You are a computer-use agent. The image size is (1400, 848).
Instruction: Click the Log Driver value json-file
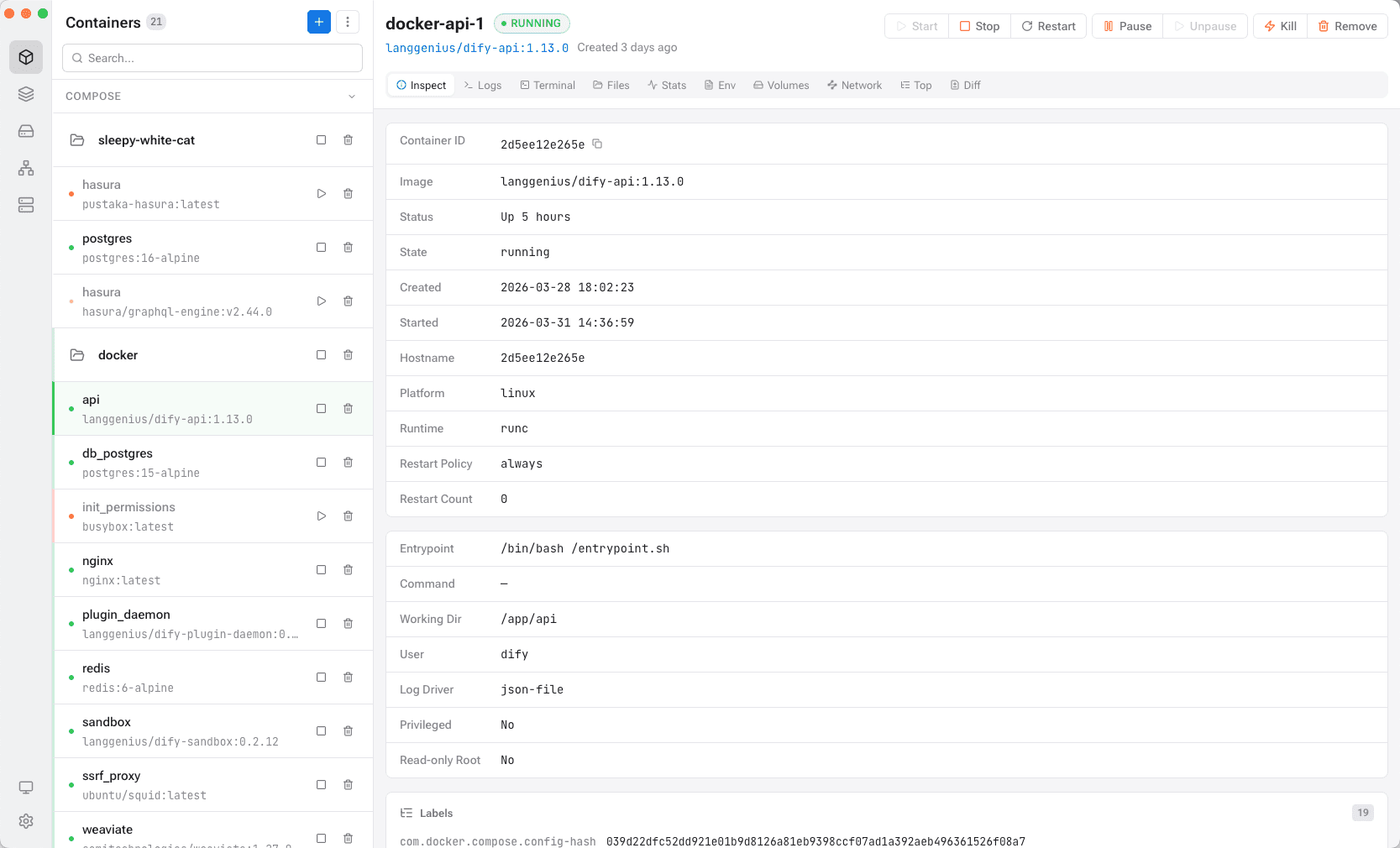coord(532,689)
